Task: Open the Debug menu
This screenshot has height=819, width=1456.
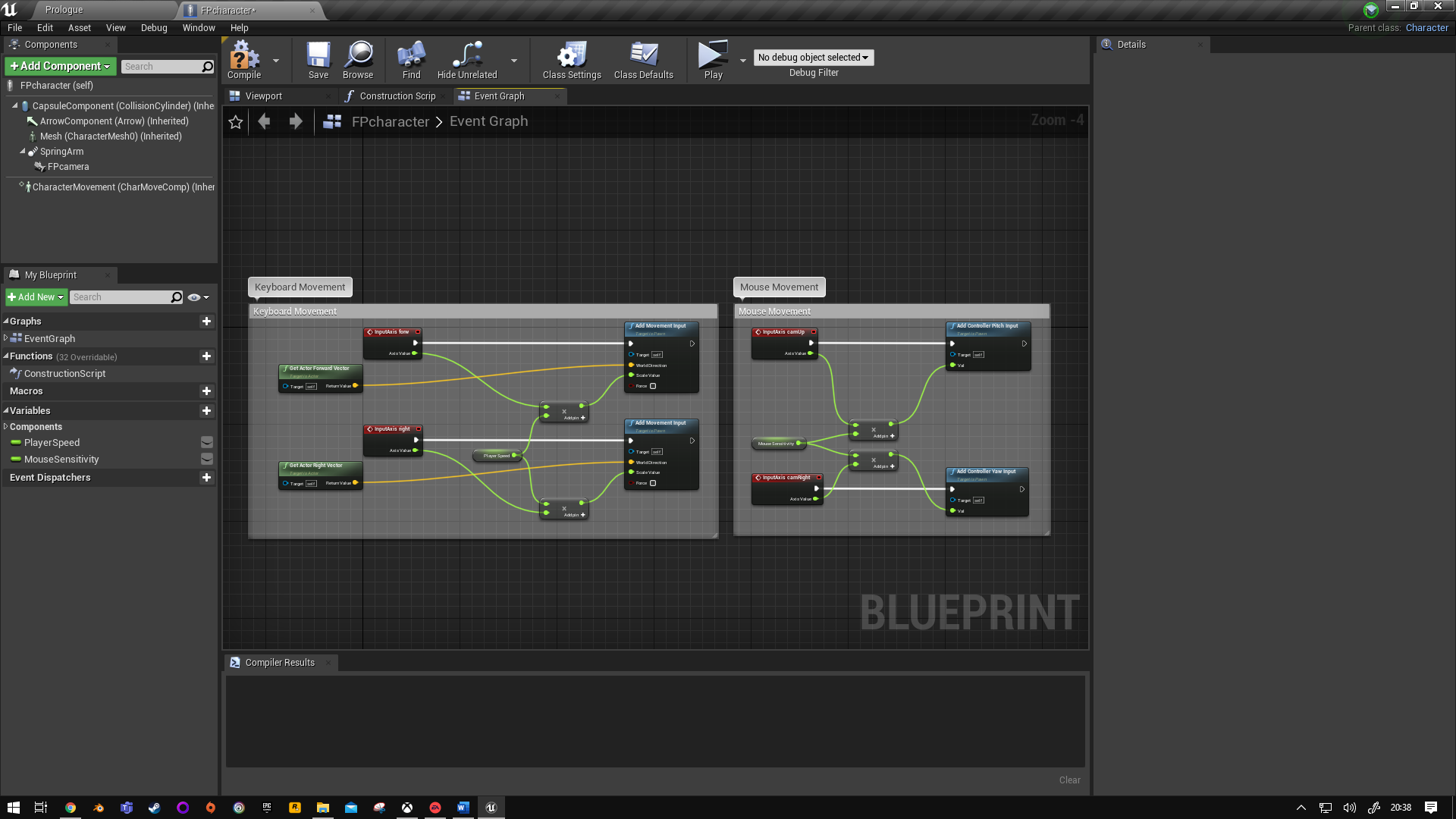Action: point(154,28)
